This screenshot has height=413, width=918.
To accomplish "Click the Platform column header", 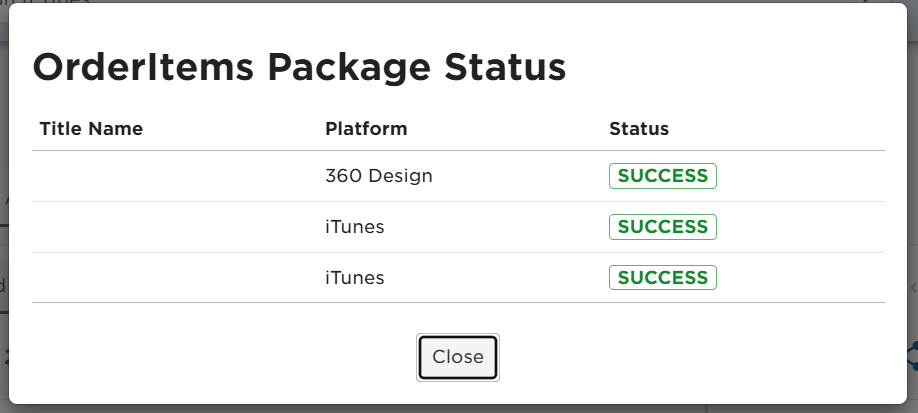I will 366,129.
